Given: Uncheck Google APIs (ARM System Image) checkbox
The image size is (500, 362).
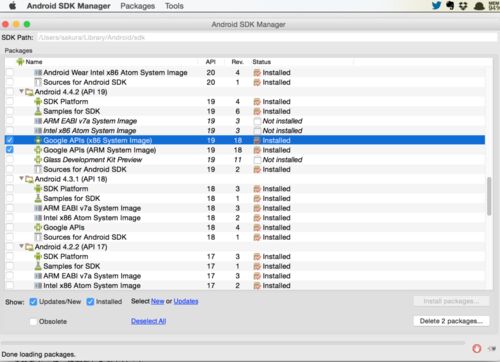Looking at the screenshot, I should pyautogui.click(x=10, y=150).
